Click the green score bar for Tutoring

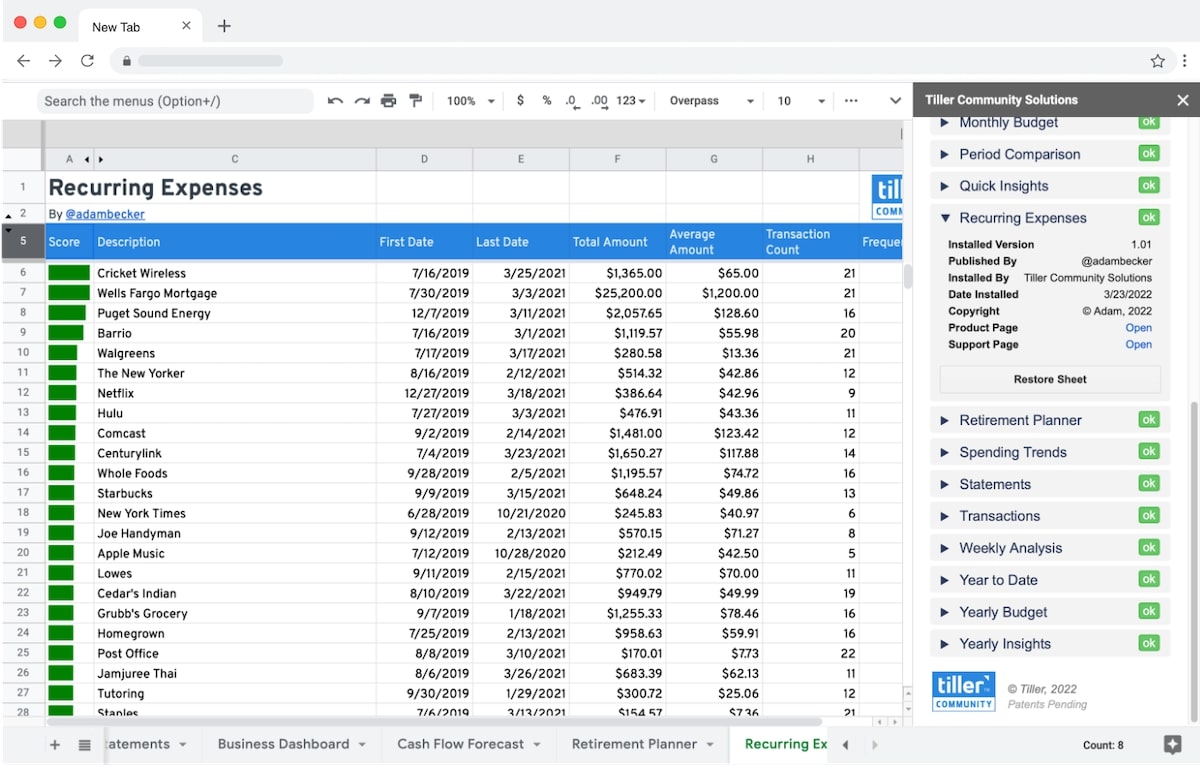click(62, 693)
